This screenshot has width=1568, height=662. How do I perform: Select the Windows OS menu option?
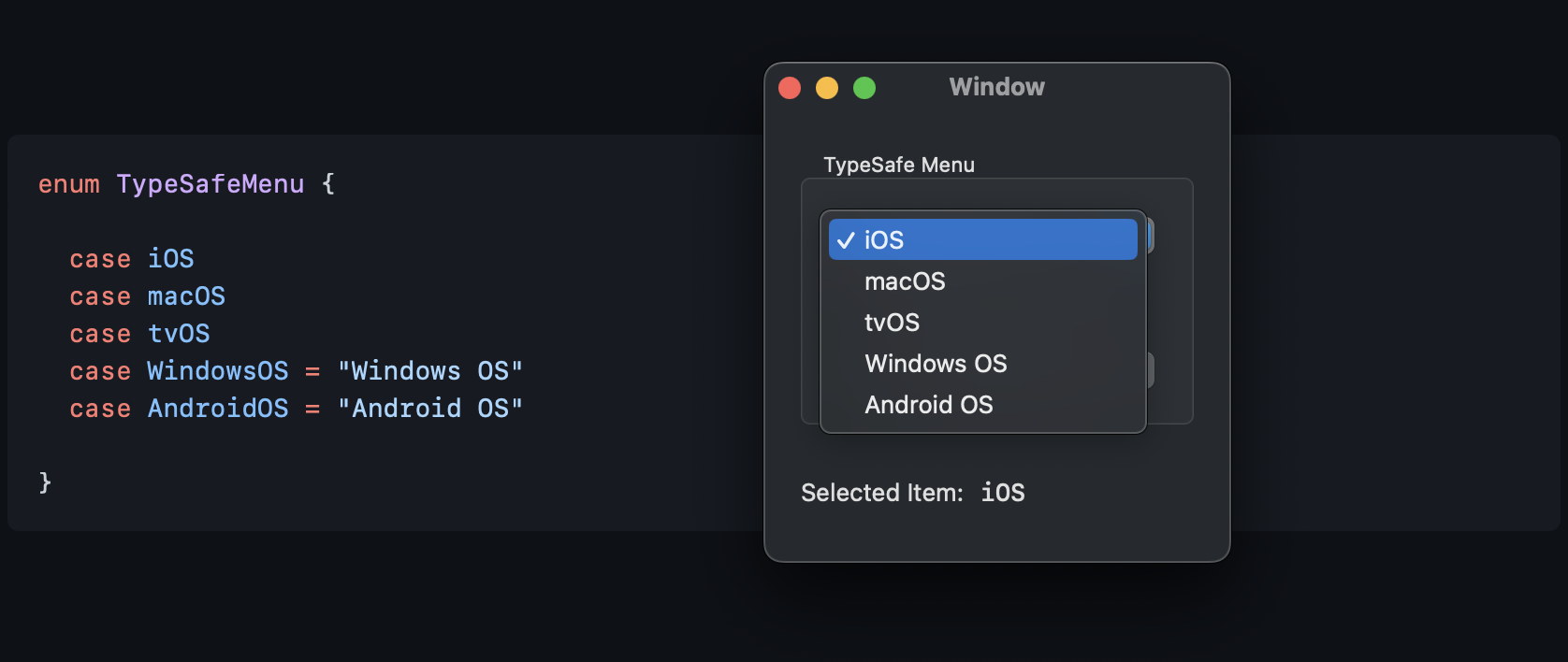[x=982, y=363]
